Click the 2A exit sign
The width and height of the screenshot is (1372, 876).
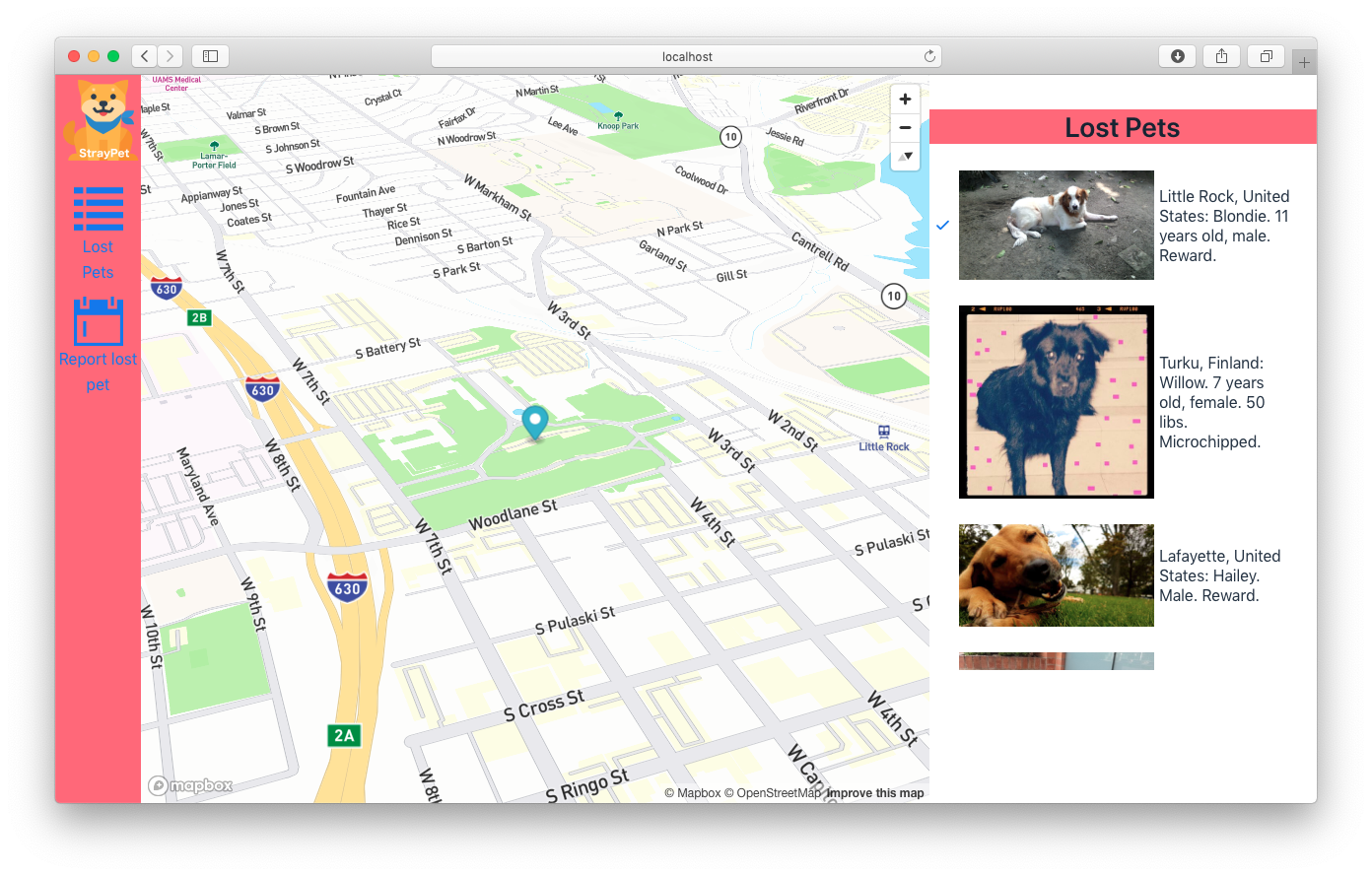point(344,735)
